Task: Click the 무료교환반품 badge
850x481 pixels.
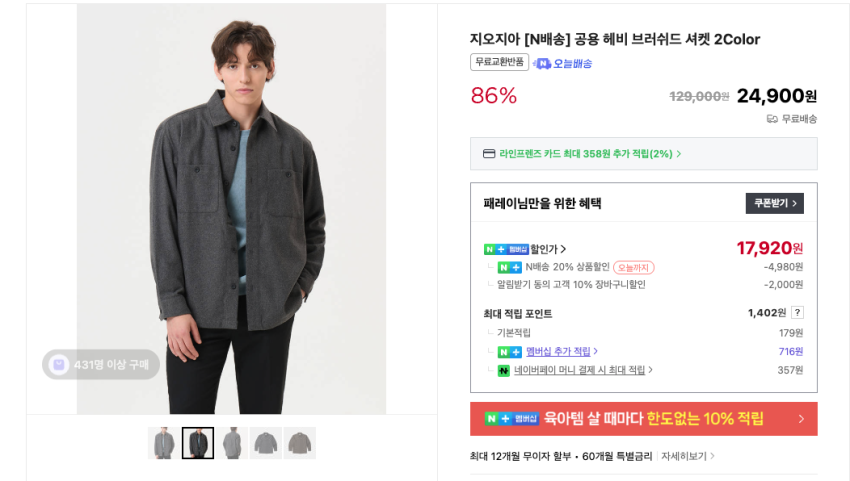Action: click(x=499, y=62)
